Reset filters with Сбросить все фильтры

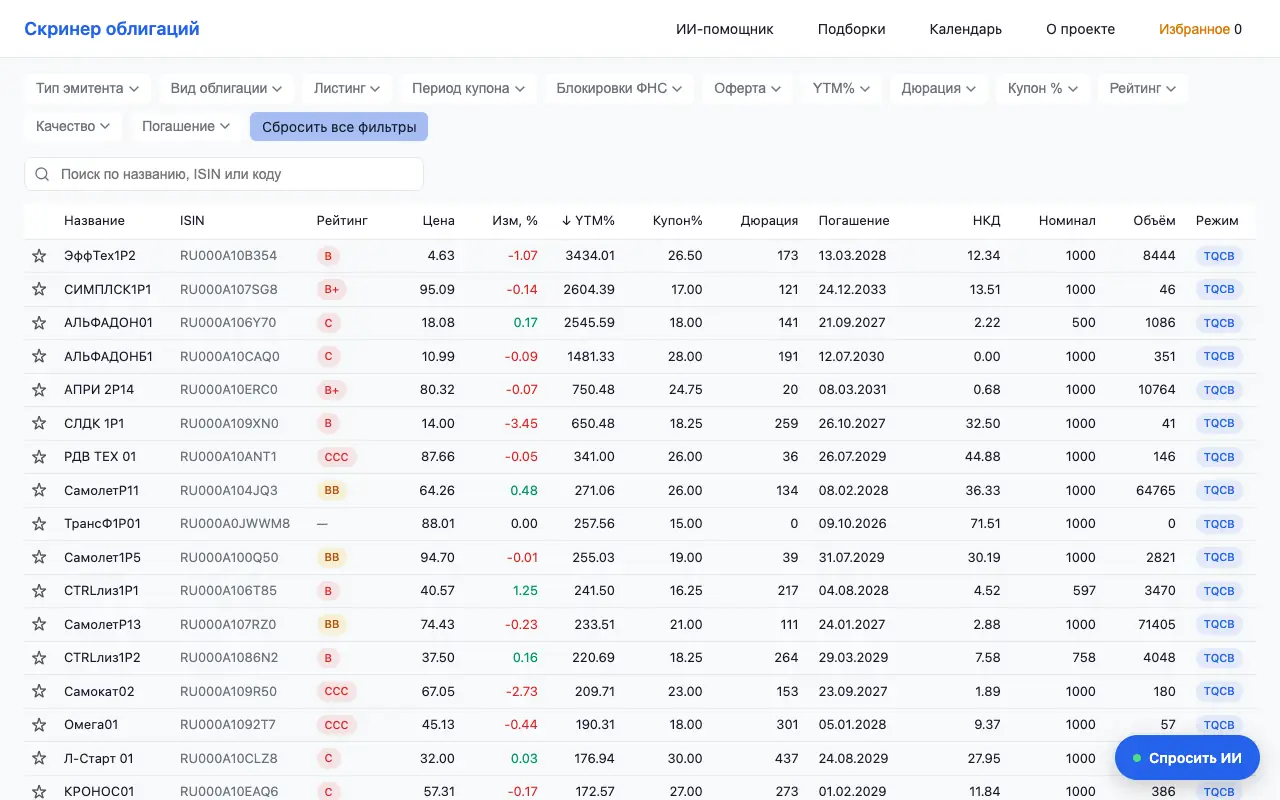(x=339, y=127)
